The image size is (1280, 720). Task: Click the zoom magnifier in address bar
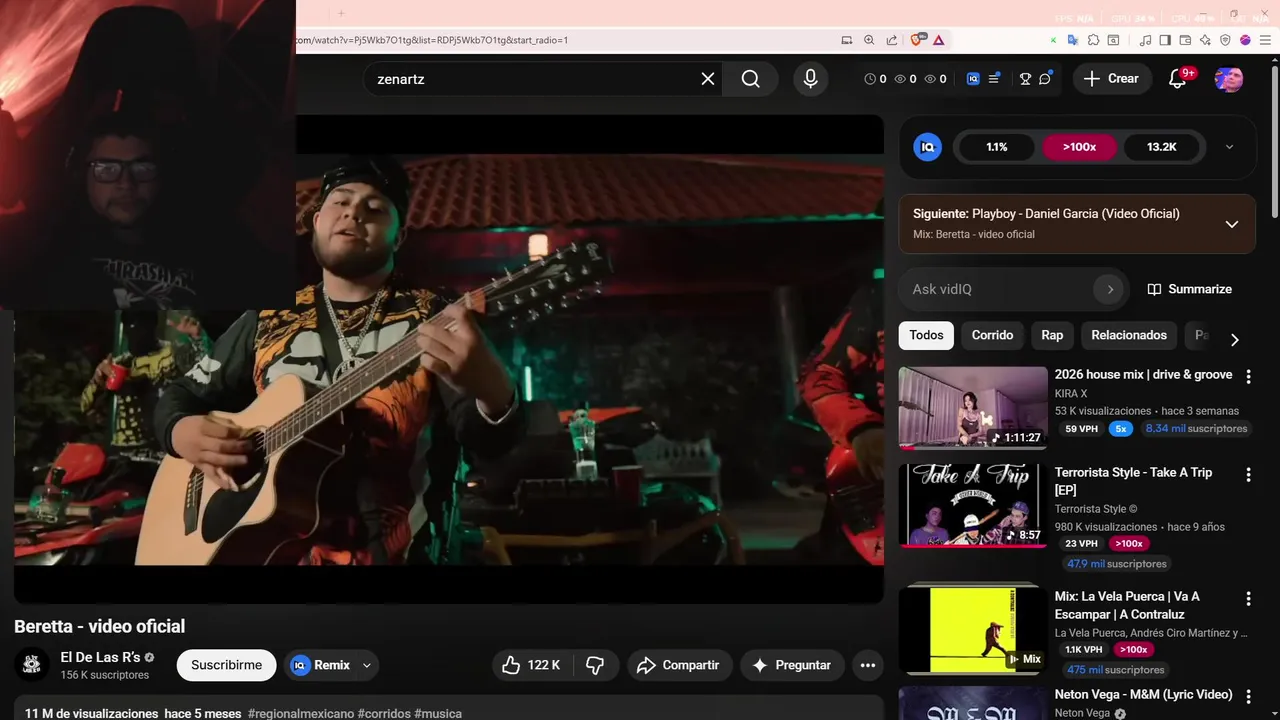click(869, 40)
